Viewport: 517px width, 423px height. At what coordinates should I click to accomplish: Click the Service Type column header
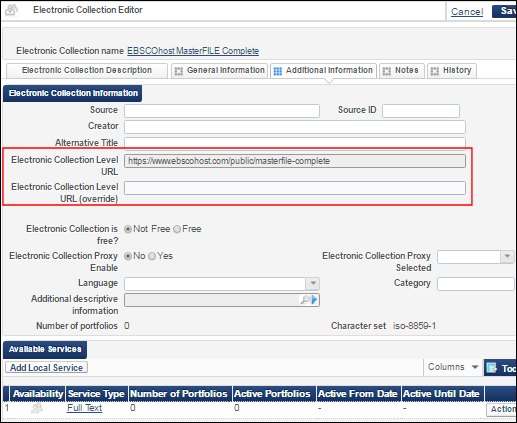(x=96, y=394)
